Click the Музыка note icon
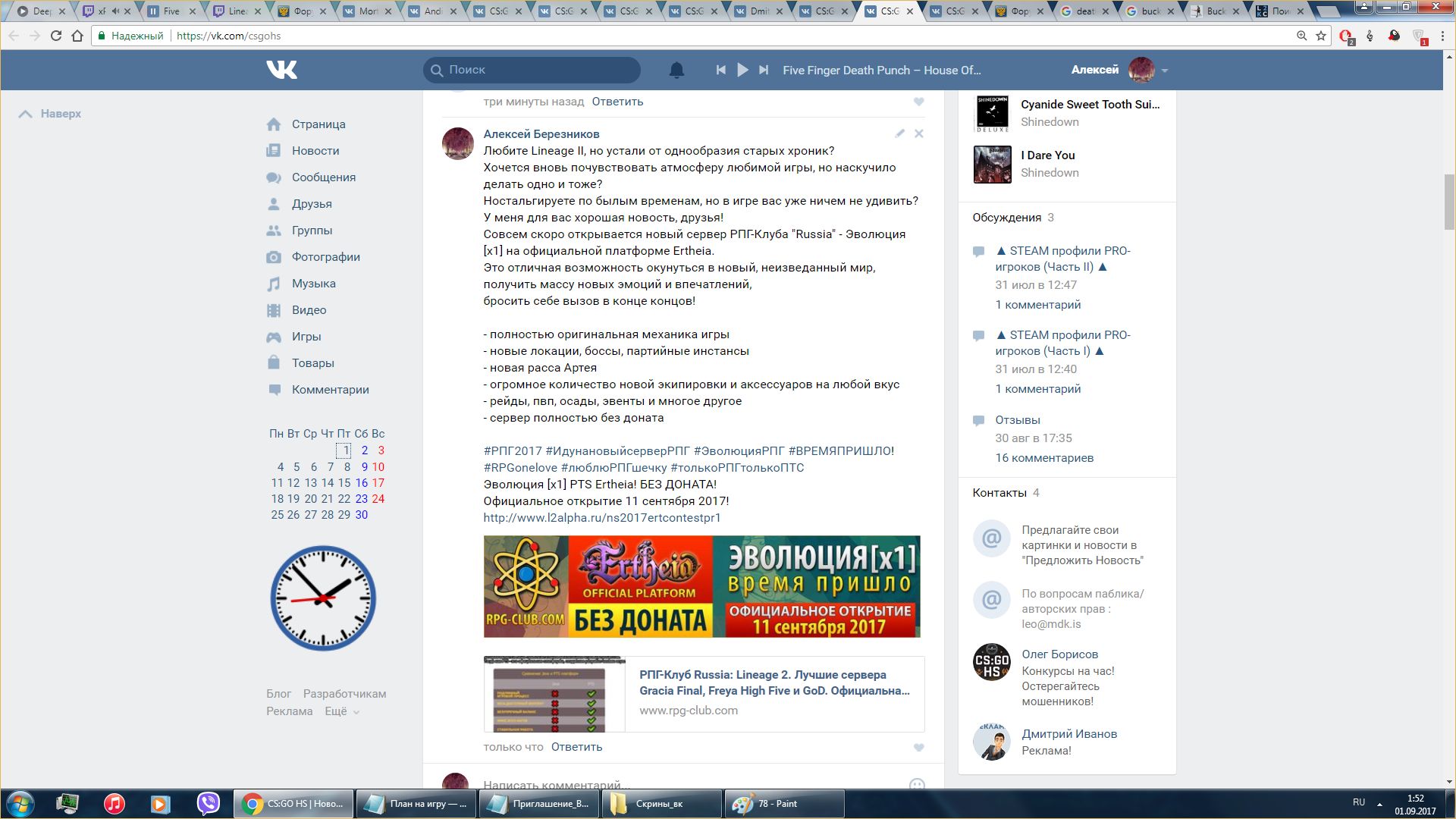1456x819 pixels. tap(274, 284)
